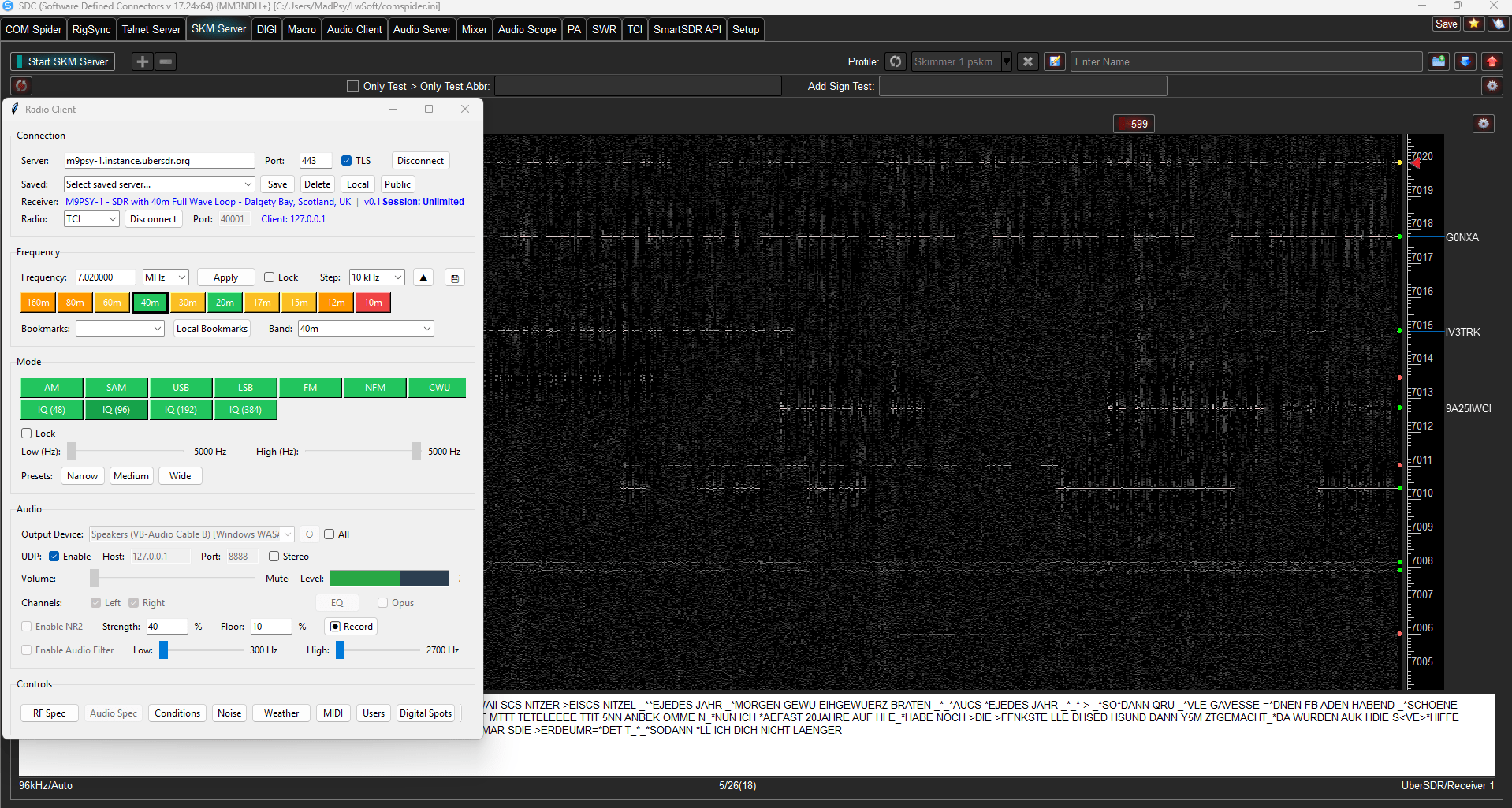
Task: Click the yellow star icon next to Save
Action: click(x=1473, y=24)
